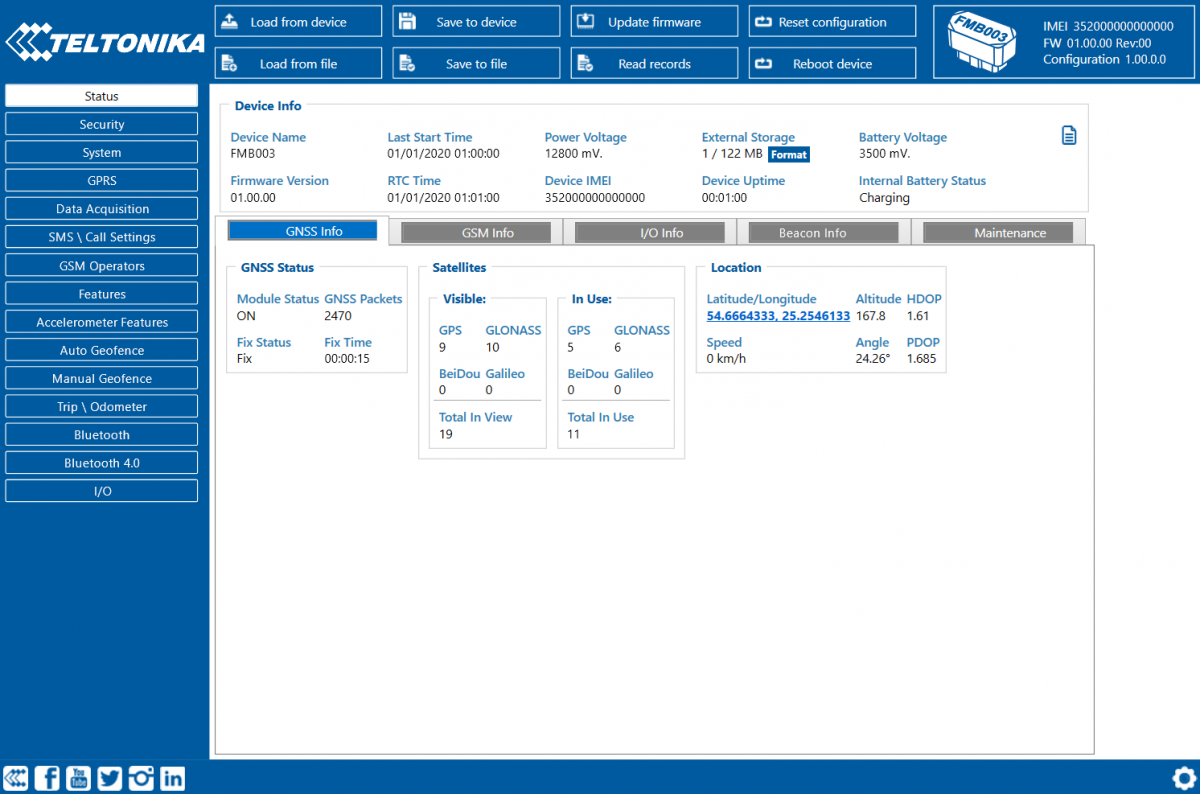Open Teltonika's Facebook page icon
Viewport: 1200px width, 794px height.
47,777
